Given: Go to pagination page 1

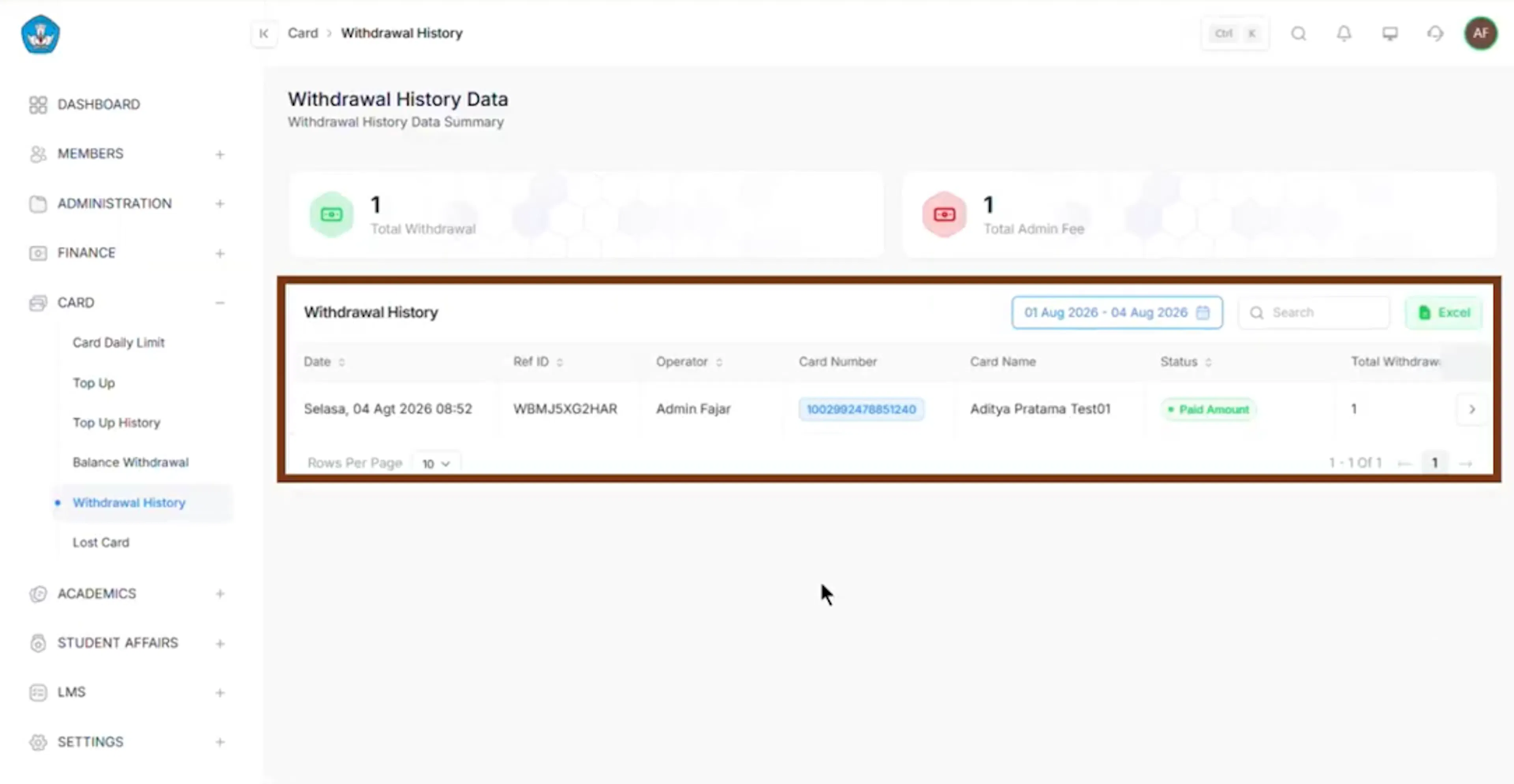Looking at the screenshot, I should coord(1435,463).
